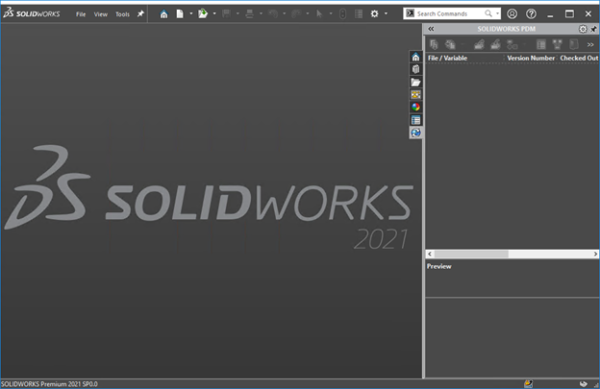Open a file with the Open icon
This screenshot has width=600, height=389.
click(203, 14)
